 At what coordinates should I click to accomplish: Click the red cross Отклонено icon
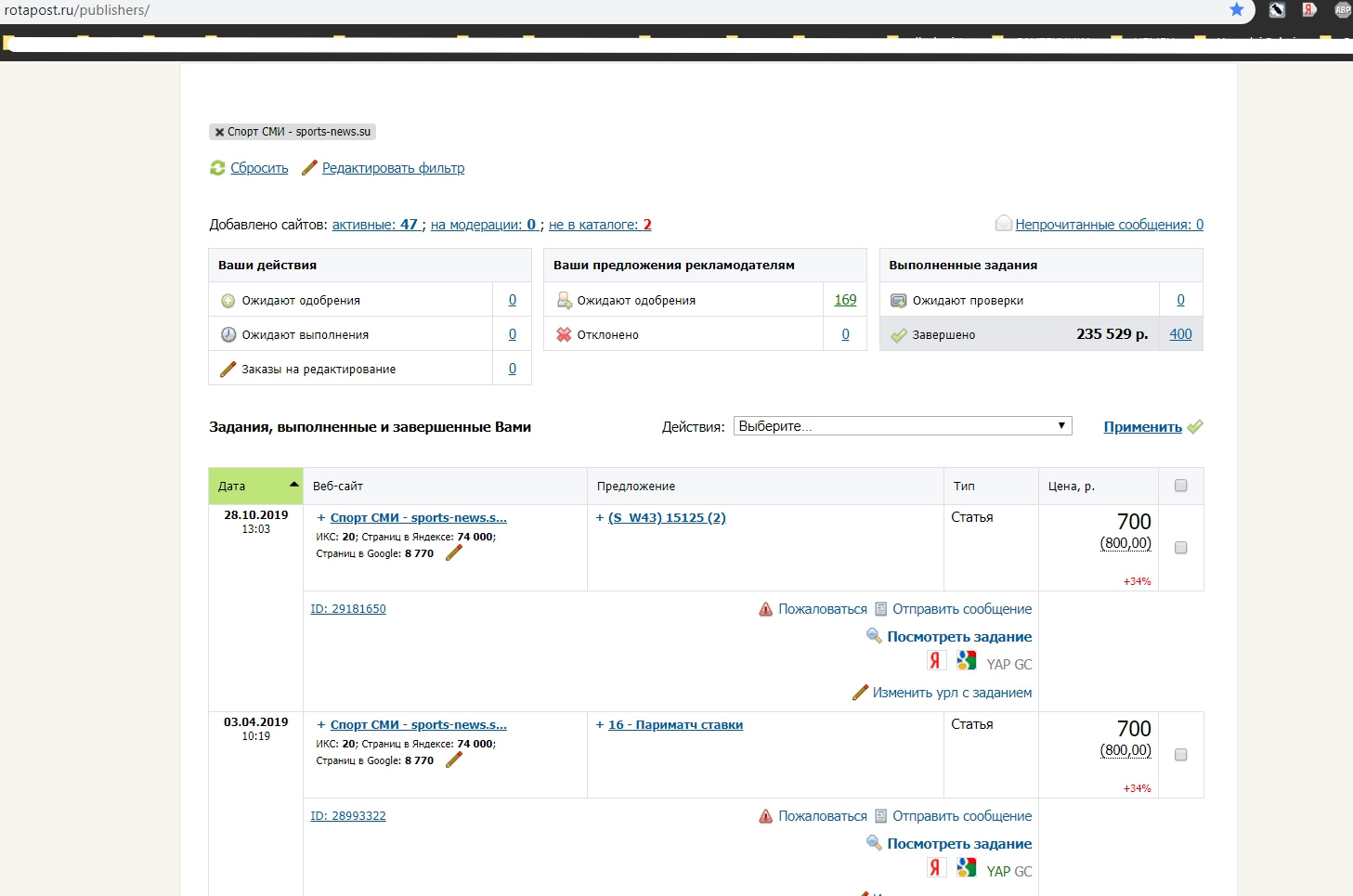564,334
